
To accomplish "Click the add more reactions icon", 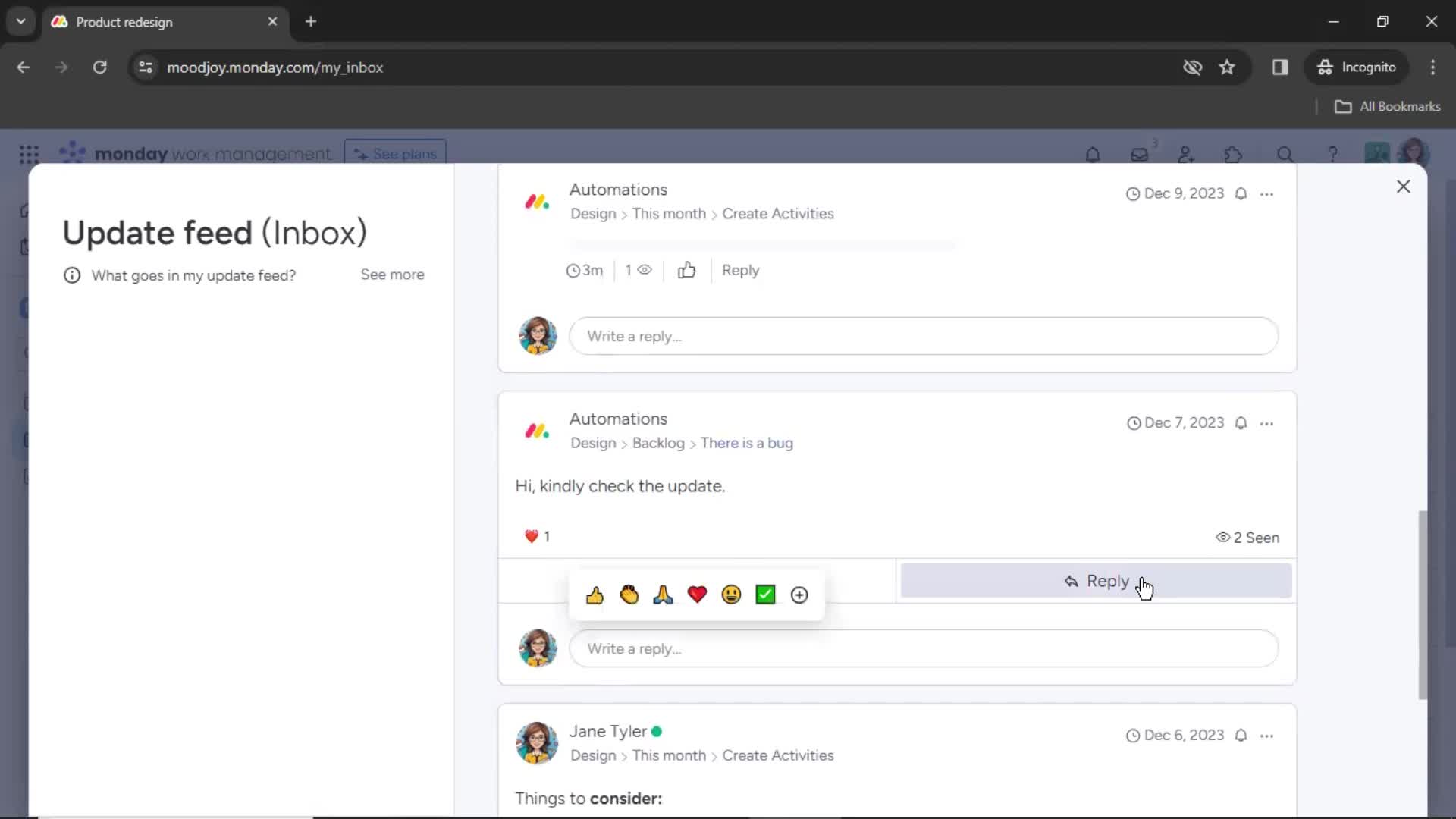I will click(800, 594).
